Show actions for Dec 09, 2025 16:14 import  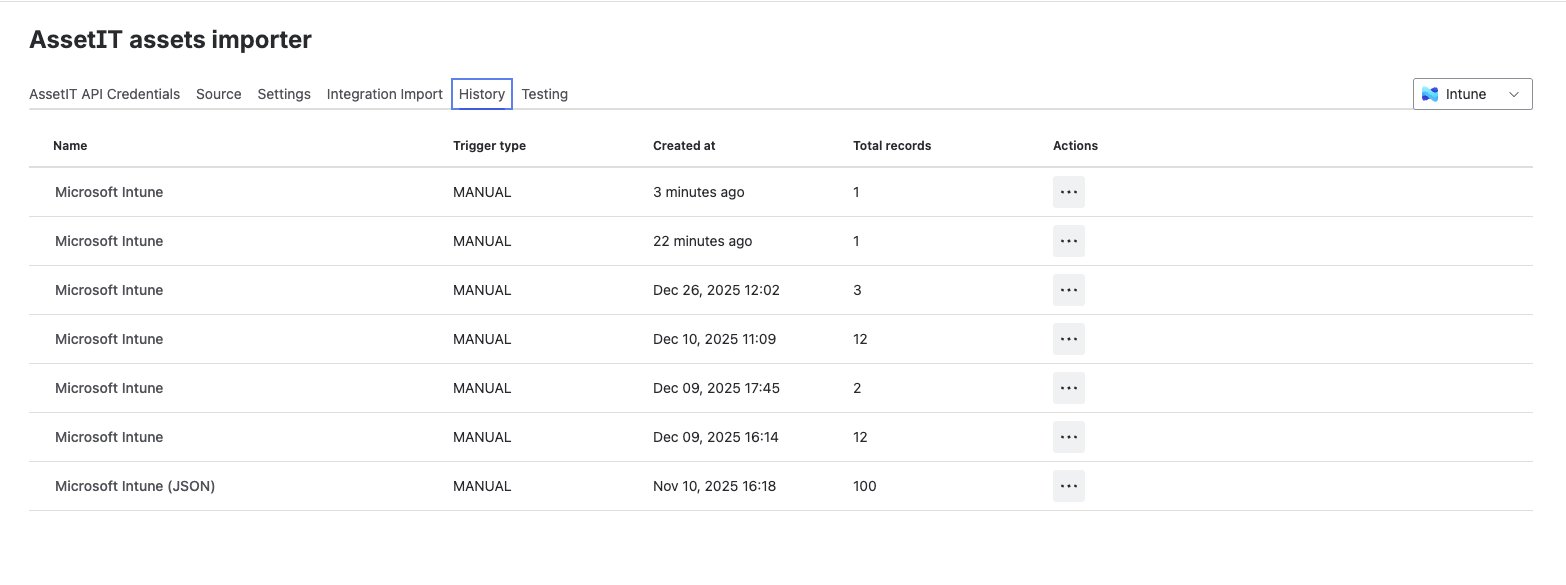[1068, 437]
